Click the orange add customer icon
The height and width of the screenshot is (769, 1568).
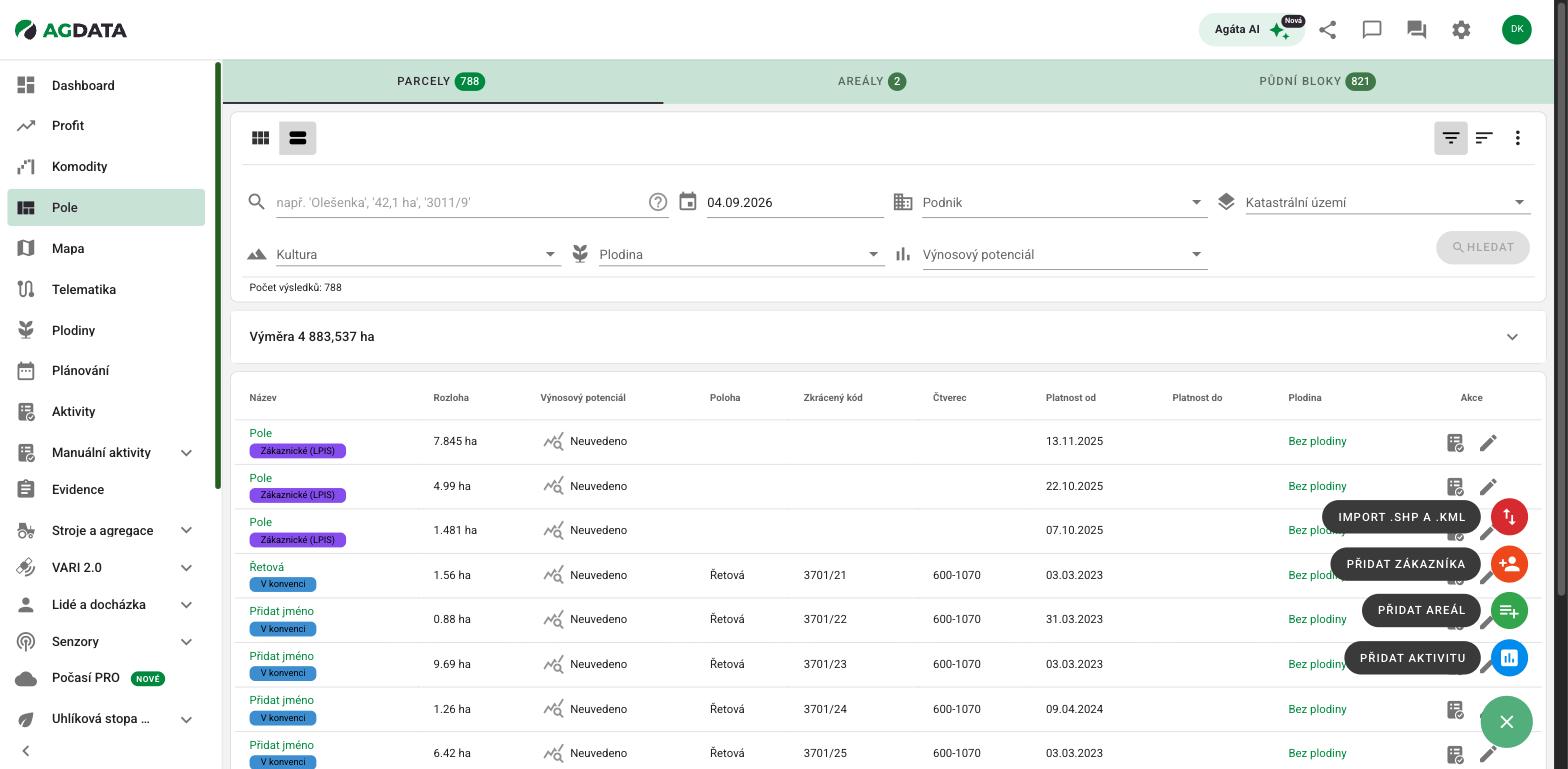tap(1509, 564)
